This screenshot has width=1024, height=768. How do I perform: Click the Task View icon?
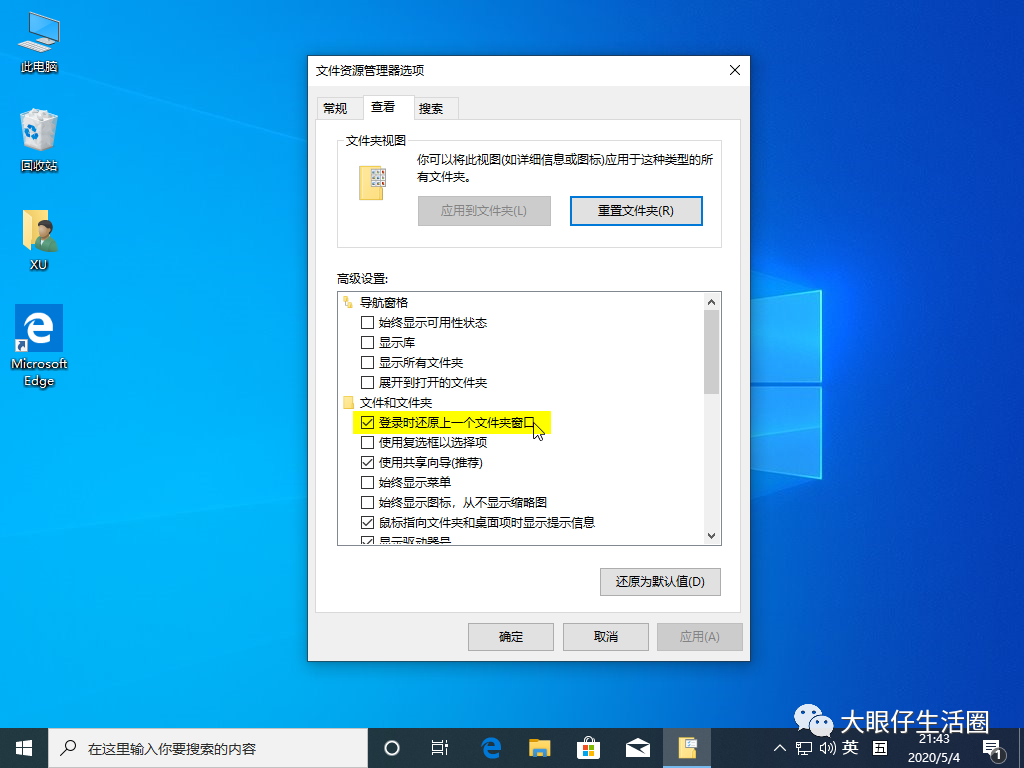pos(440,747)
